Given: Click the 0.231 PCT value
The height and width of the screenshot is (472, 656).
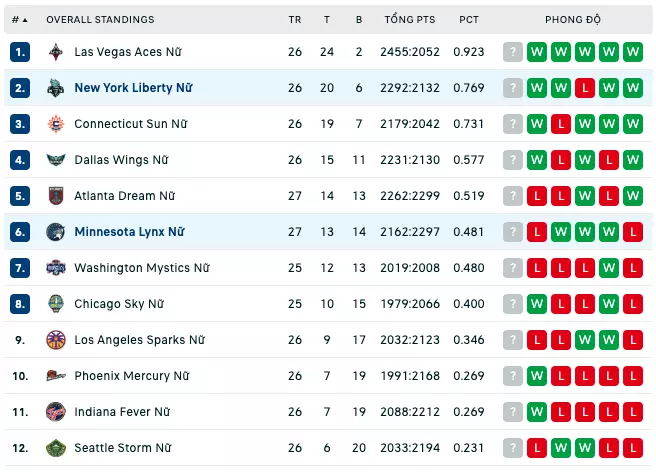Looking at the screenshot, I should pyautogui.click(x=469, y=448).
